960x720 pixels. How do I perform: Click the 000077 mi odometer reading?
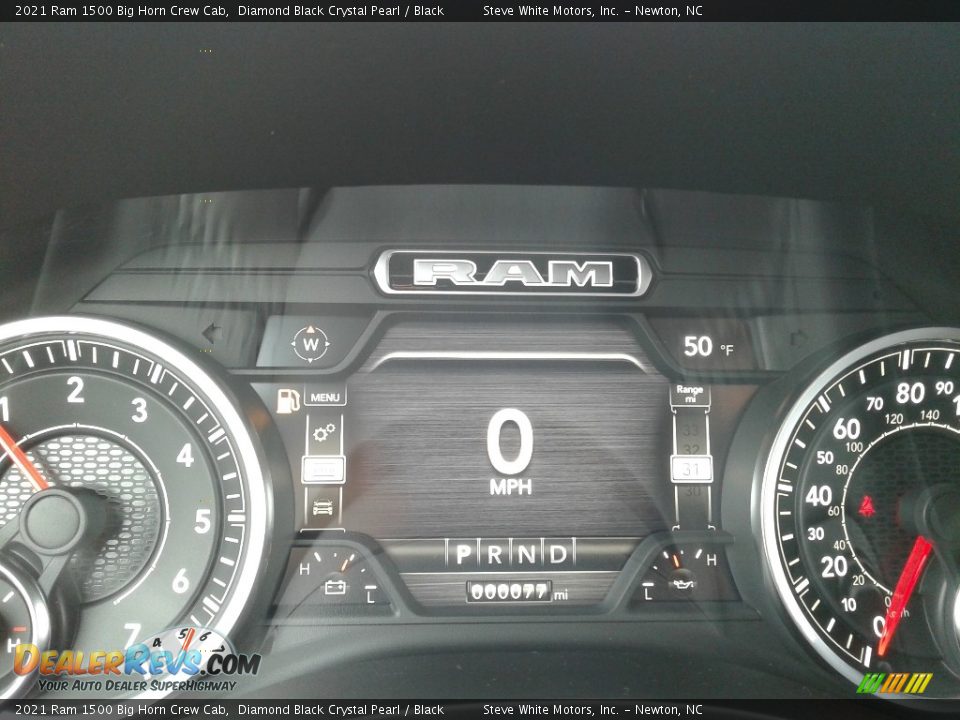(518, 591)
